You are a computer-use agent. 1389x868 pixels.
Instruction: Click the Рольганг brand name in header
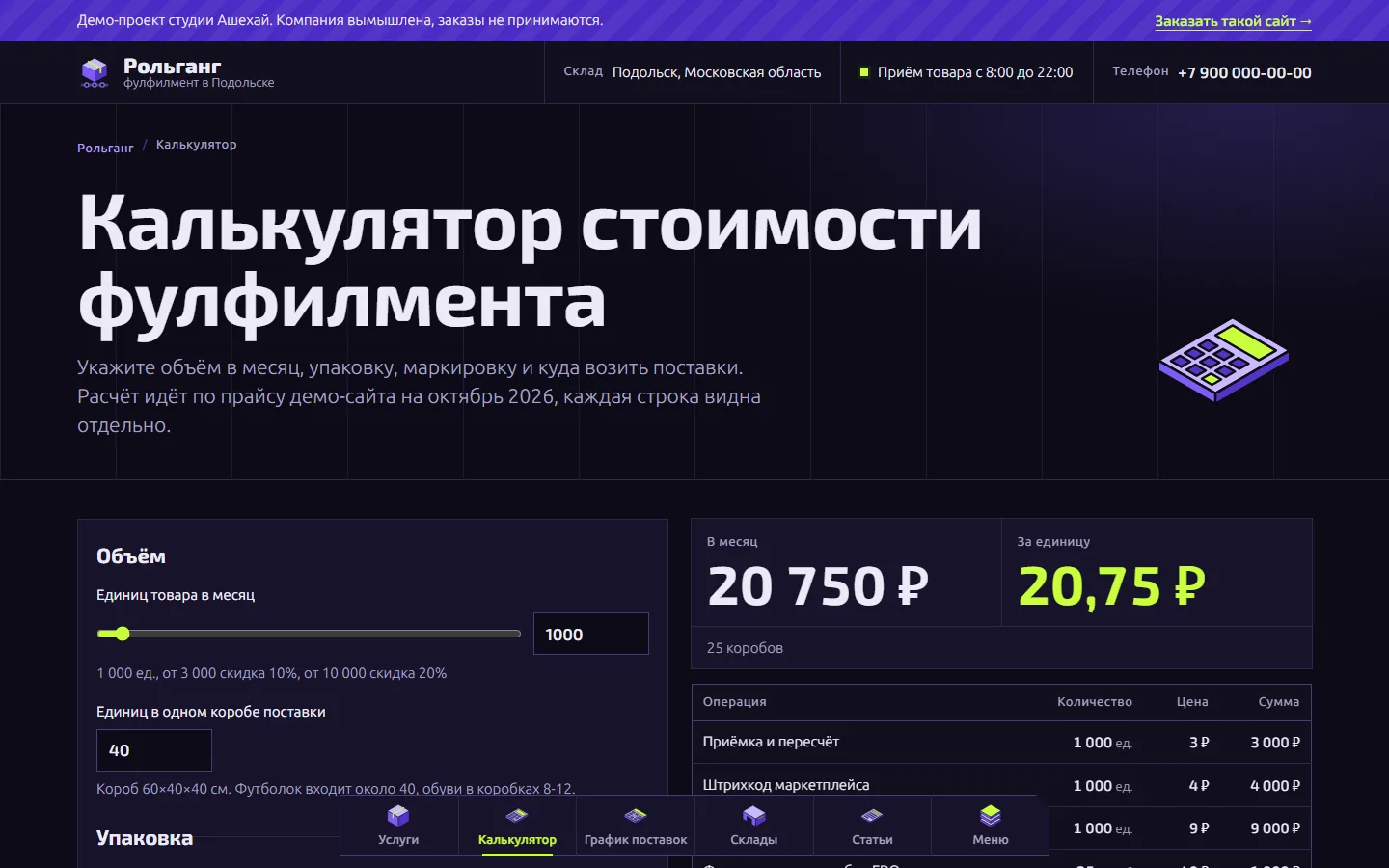[x=173, y=66]
